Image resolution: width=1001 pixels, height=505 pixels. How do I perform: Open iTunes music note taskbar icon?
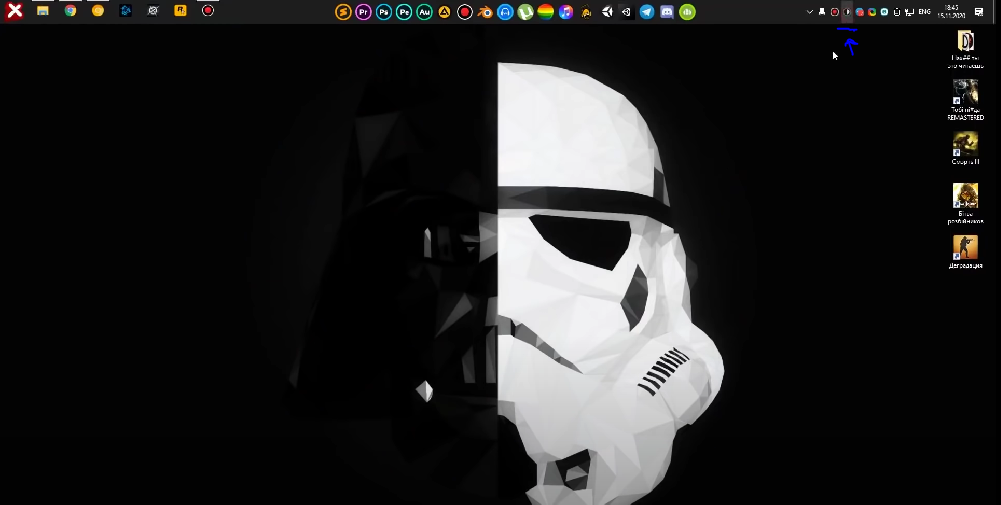coord(566,12)
